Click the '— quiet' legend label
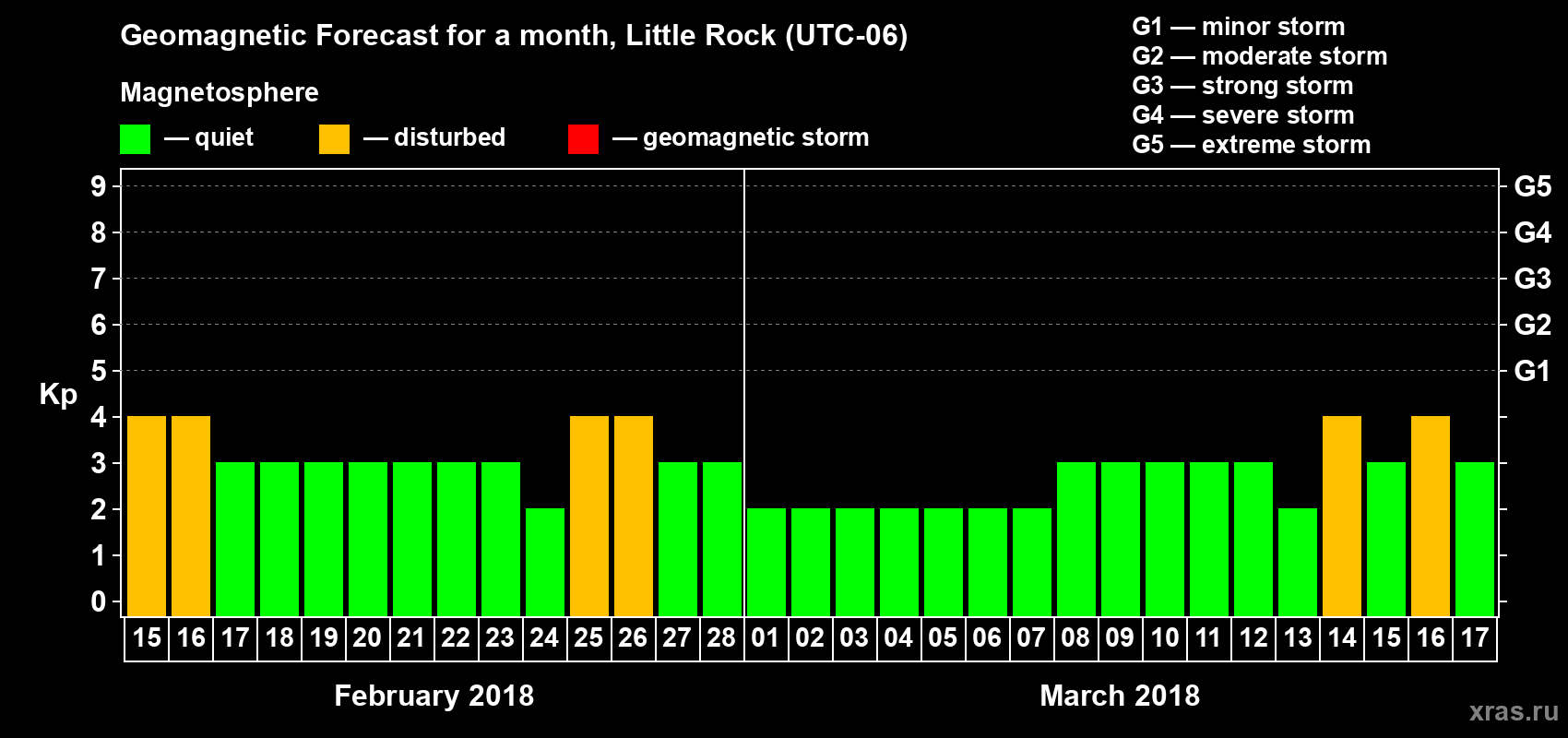 208,137
